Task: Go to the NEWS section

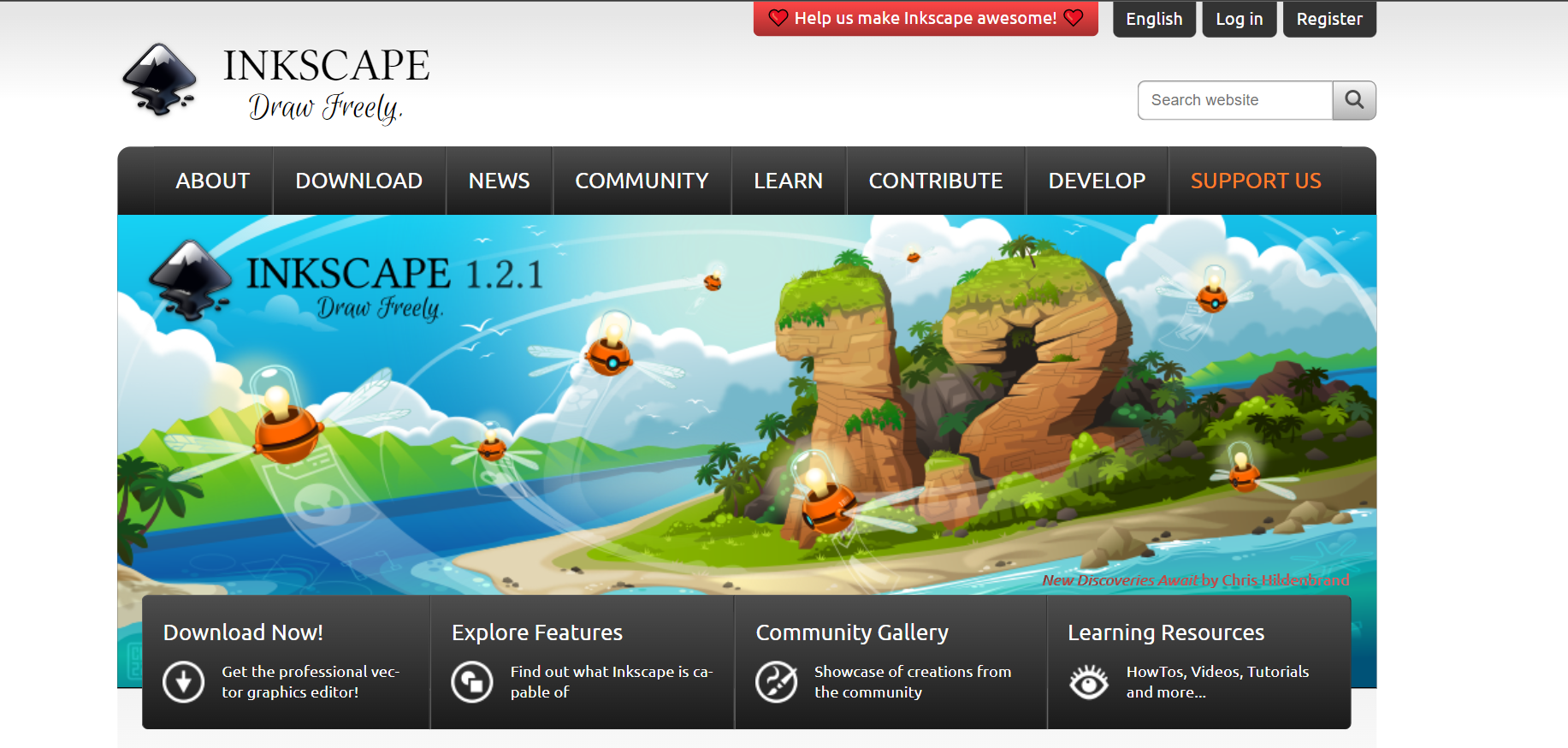Action: tap(500, 181)
